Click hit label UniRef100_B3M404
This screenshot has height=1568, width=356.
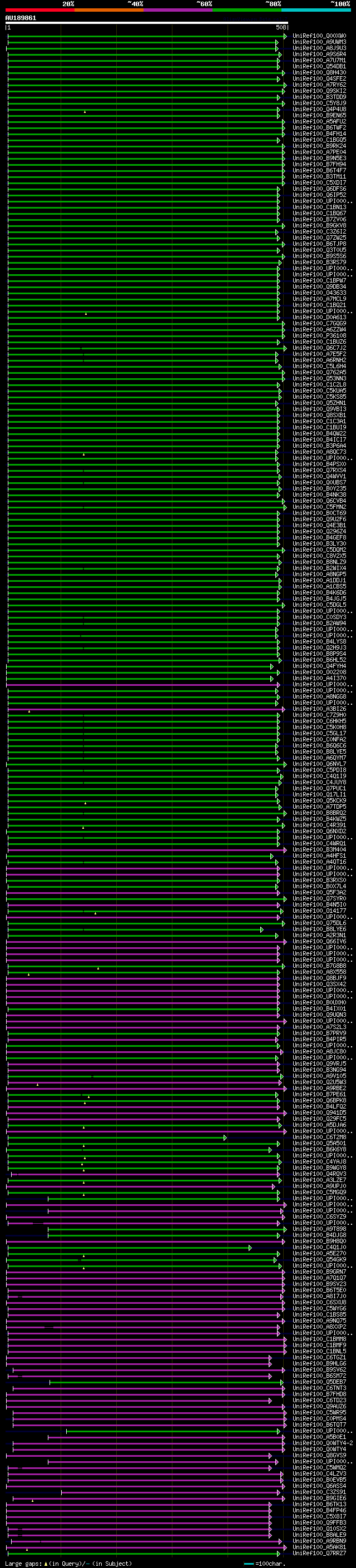[x=319, y=850]
